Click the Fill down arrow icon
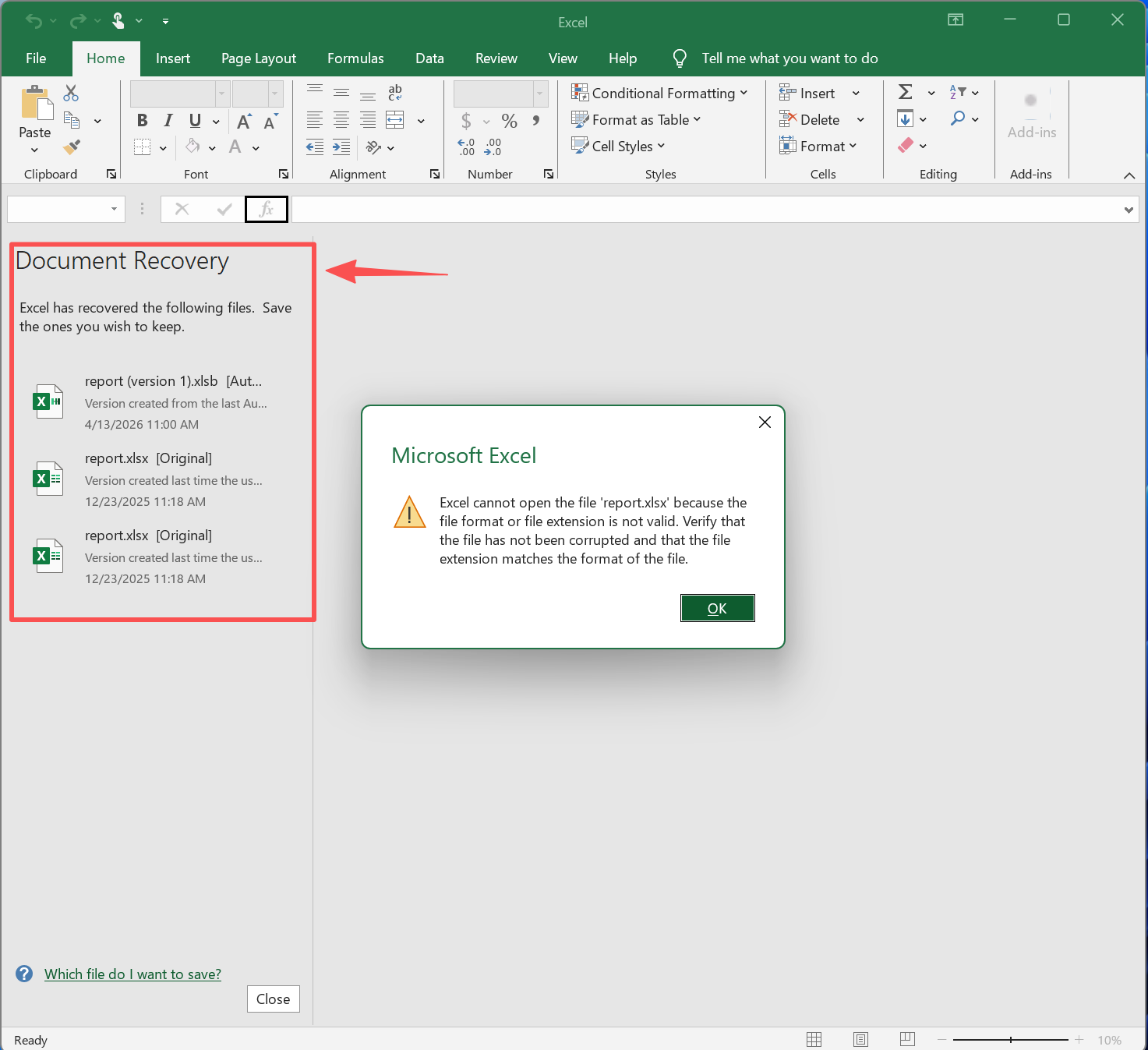The height and width of the screenshot is (1050, 1148). click(x=906, y=119)
